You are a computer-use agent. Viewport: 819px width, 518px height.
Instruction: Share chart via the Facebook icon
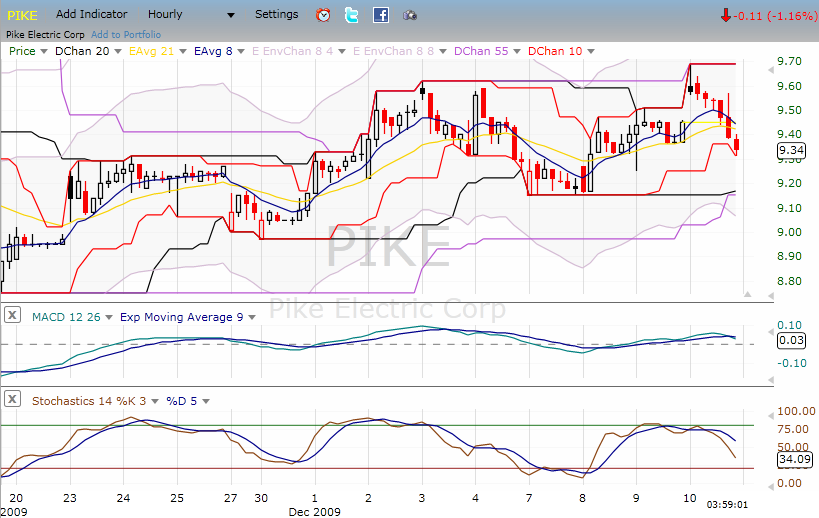point(381,15)
